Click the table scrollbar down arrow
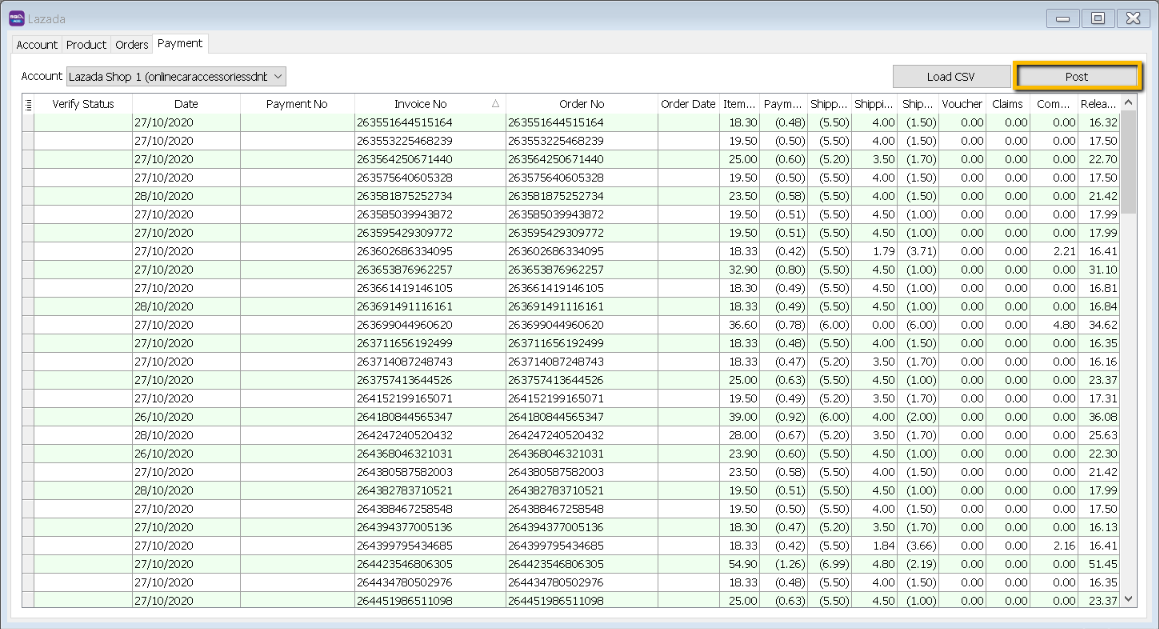This screenshot has width=1159, height=629. point(1129,599)
